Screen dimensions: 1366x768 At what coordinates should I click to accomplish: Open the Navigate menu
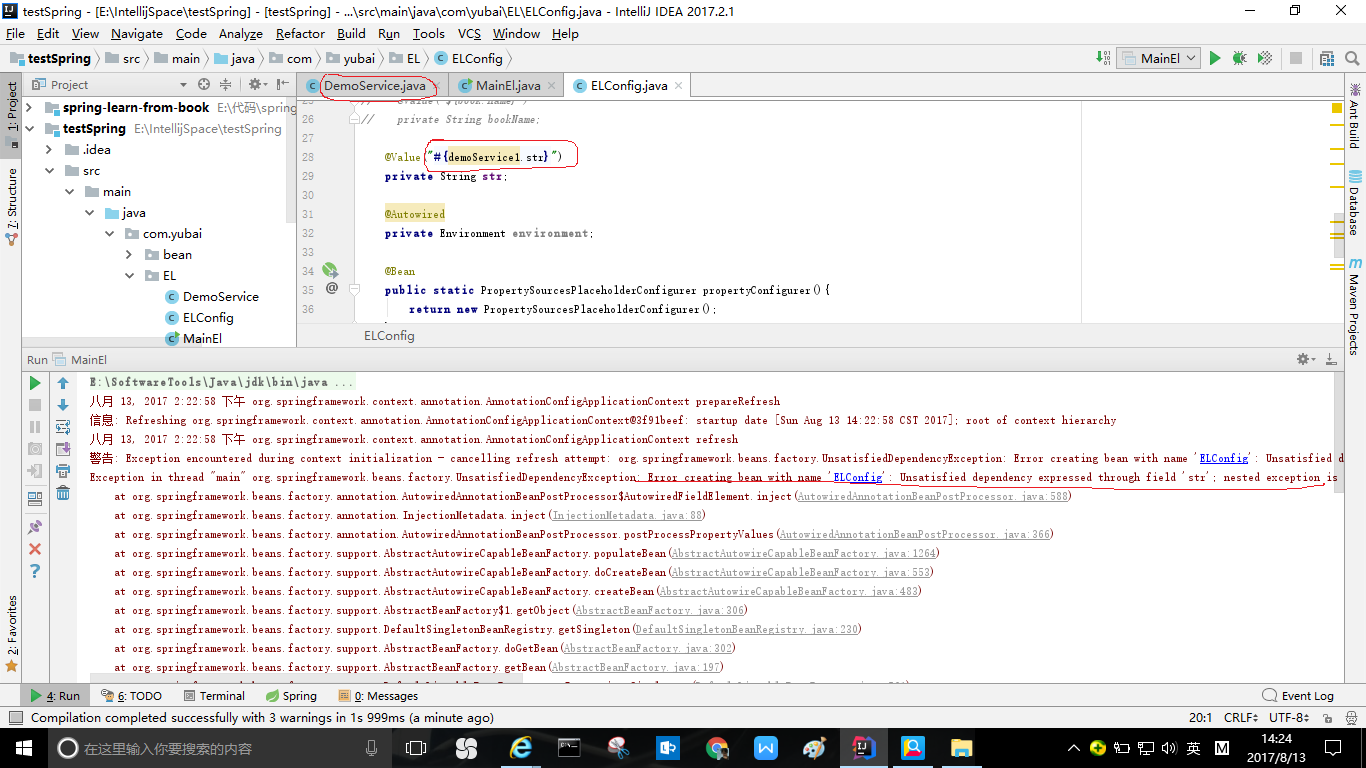(x=137, y=33)
